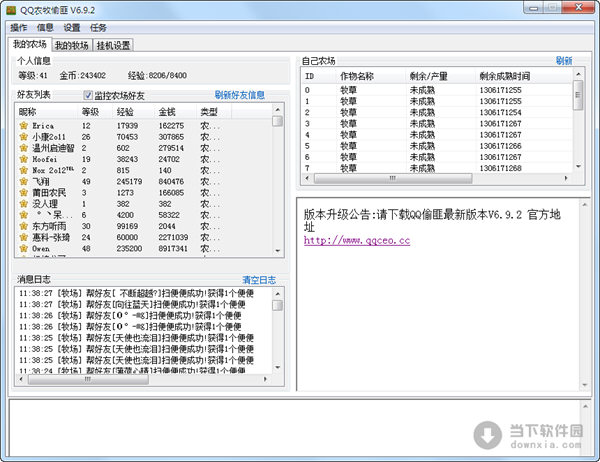Open the 操作 menu
Screen dimensions: 600x462
(18, 28)
